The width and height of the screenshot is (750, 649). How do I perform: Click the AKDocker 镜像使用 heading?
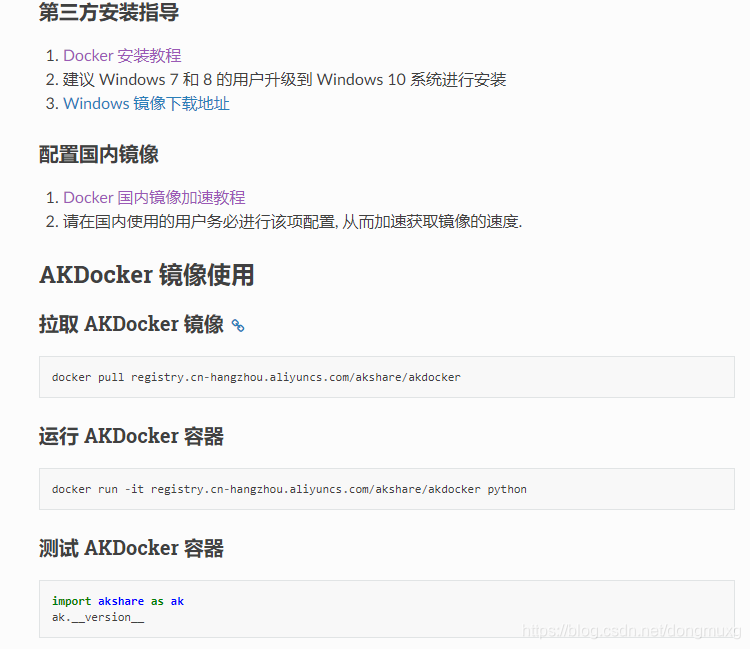click(146, 275)
